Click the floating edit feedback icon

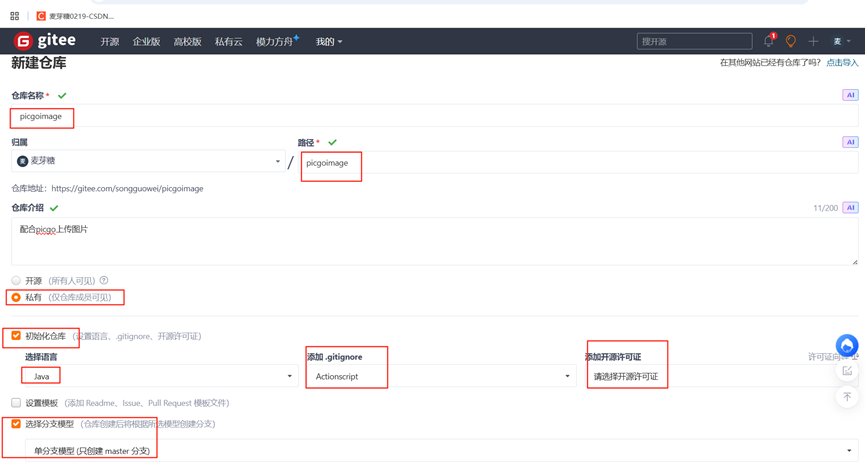[847, 371]
